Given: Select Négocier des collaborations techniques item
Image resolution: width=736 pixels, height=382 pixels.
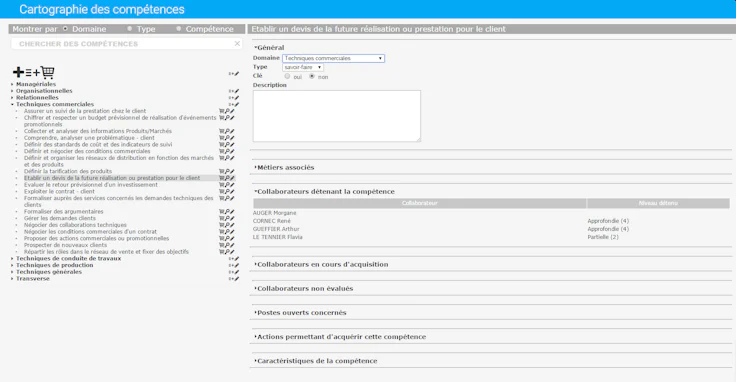Looking at the screenshot, I should pos(75,225).
